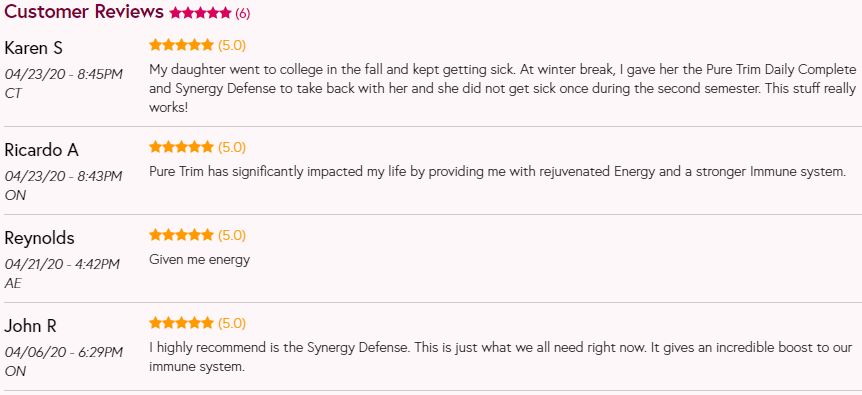The width and height of the screenshot is (862, 395).
Task: Click reviewer name Reynolds
Action: click(x=40, y=238)
